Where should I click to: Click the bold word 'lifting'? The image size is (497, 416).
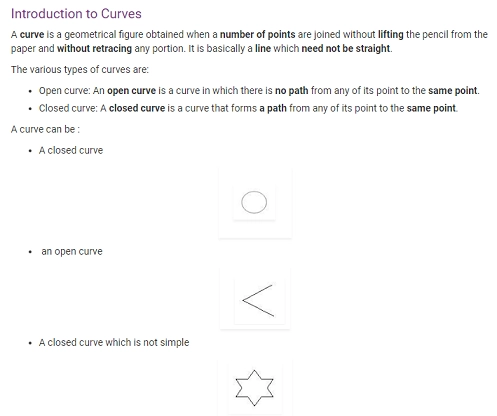(390, 35)
